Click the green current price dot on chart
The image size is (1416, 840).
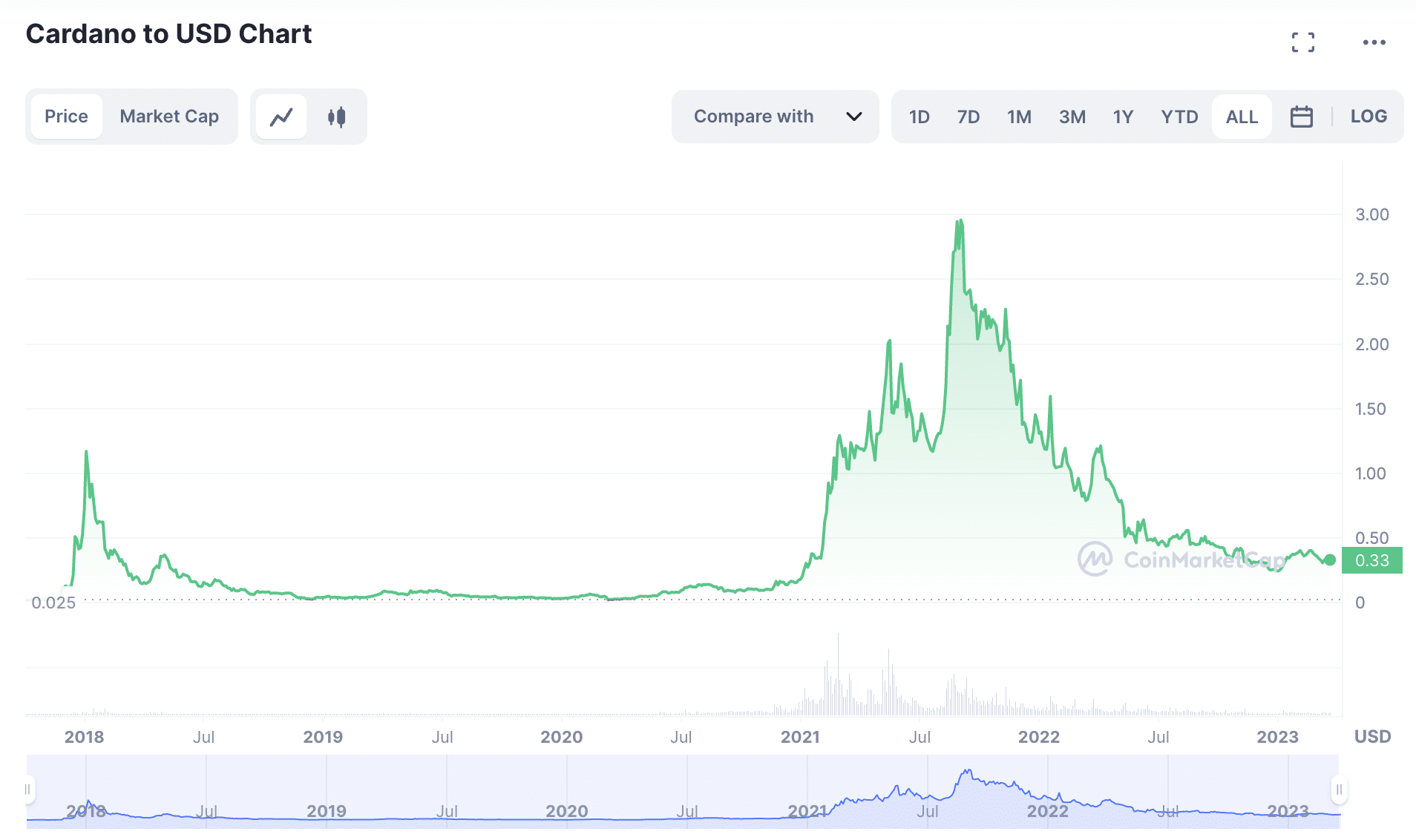click(x=1330, y=560)
